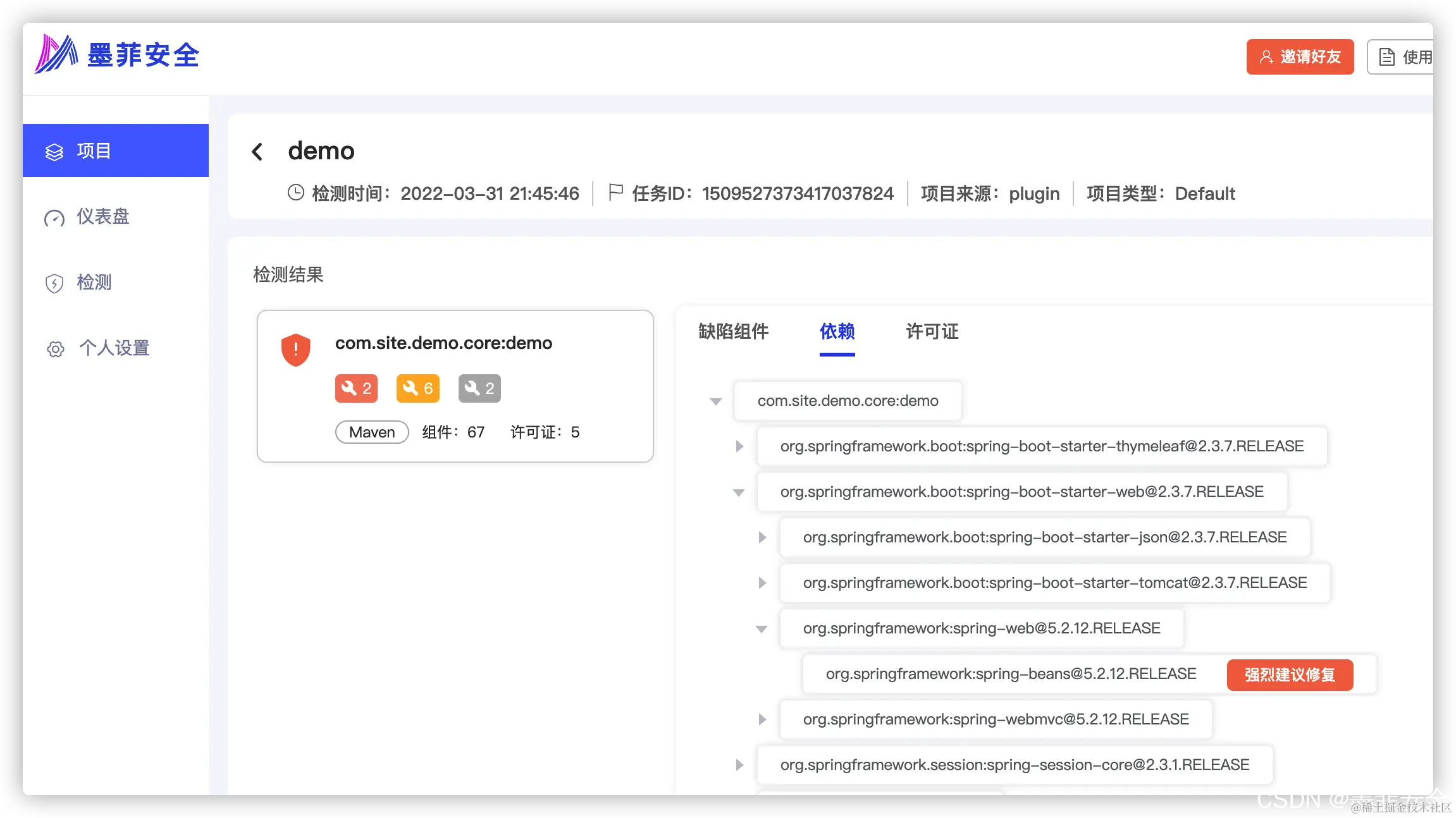Click the 墨菲安全 logo
This screenshot has width=1456, height=818.
118,55
